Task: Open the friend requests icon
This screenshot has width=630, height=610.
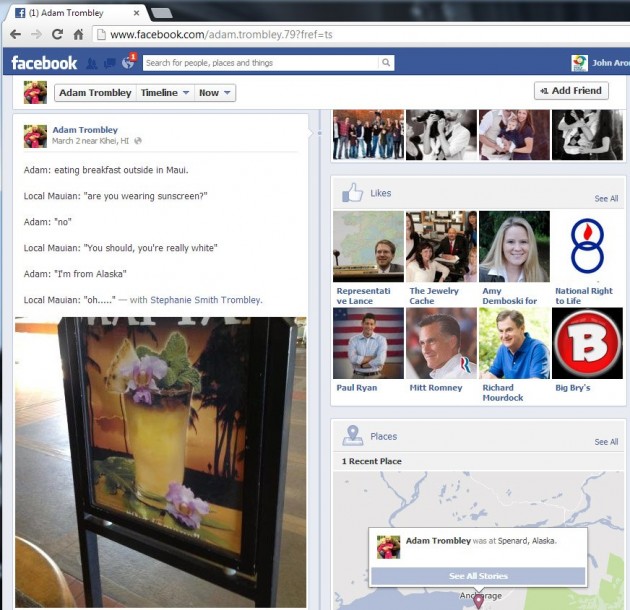Action: pos(92,63)
